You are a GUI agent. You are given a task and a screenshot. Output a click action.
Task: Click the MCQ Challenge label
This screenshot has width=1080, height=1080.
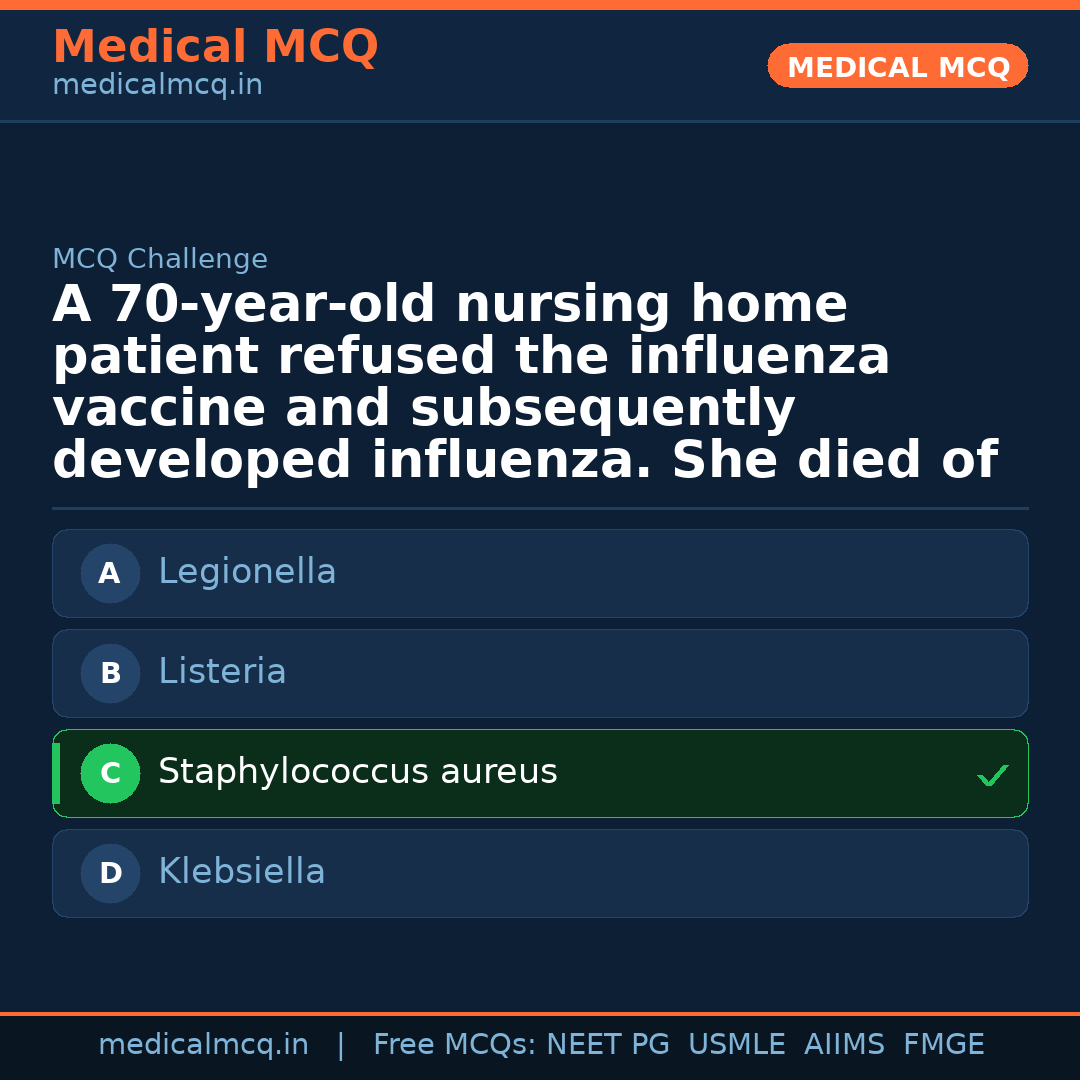[160, 260]
